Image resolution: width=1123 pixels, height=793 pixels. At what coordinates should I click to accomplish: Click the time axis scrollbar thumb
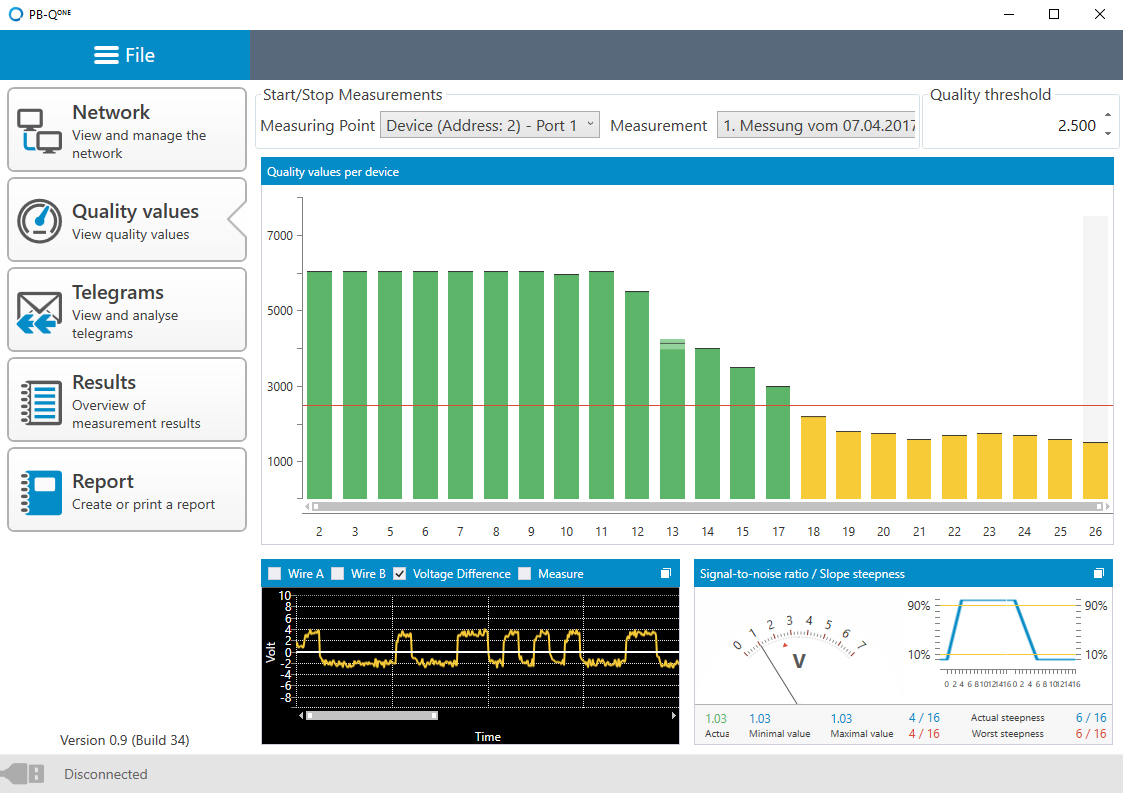click(371, 715)
